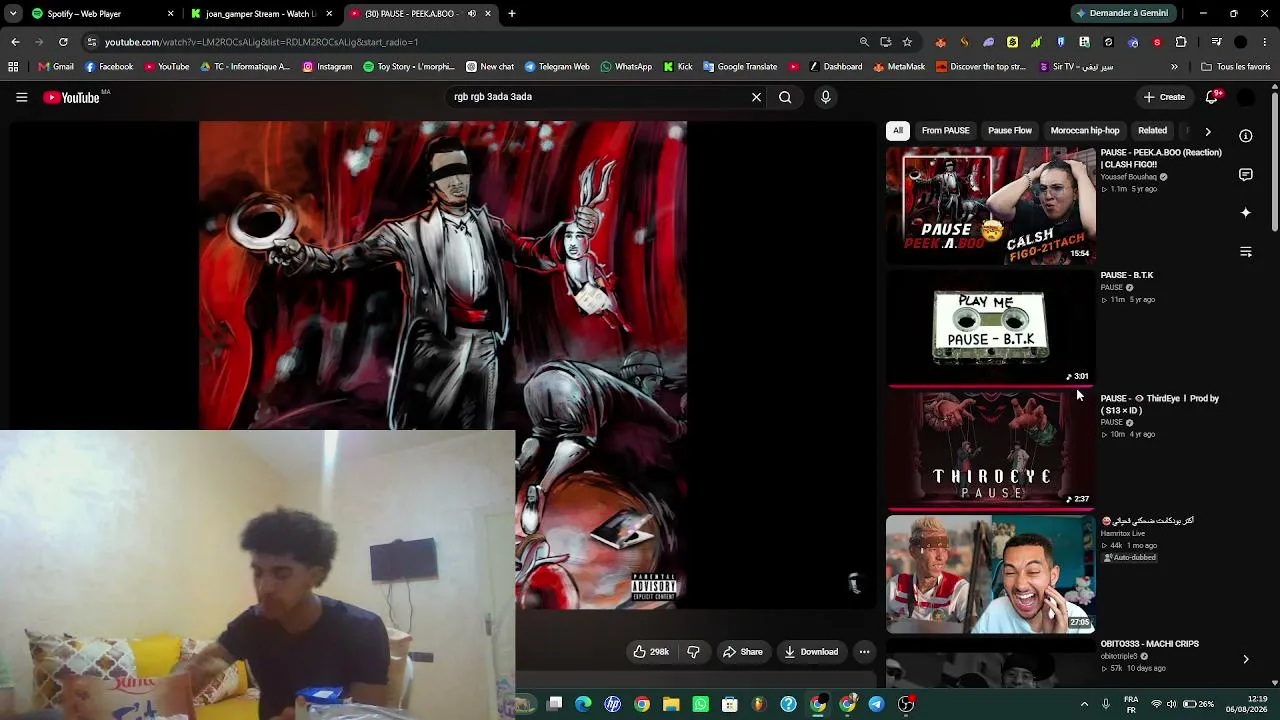Run the search with the magnifier button
This screenshot has width=1280, height=720.
785,97
